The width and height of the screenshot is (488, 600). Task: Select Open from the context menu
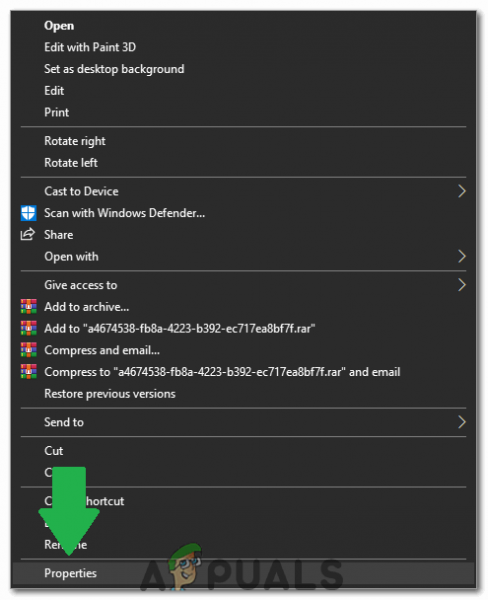click(x=59, y=26)
